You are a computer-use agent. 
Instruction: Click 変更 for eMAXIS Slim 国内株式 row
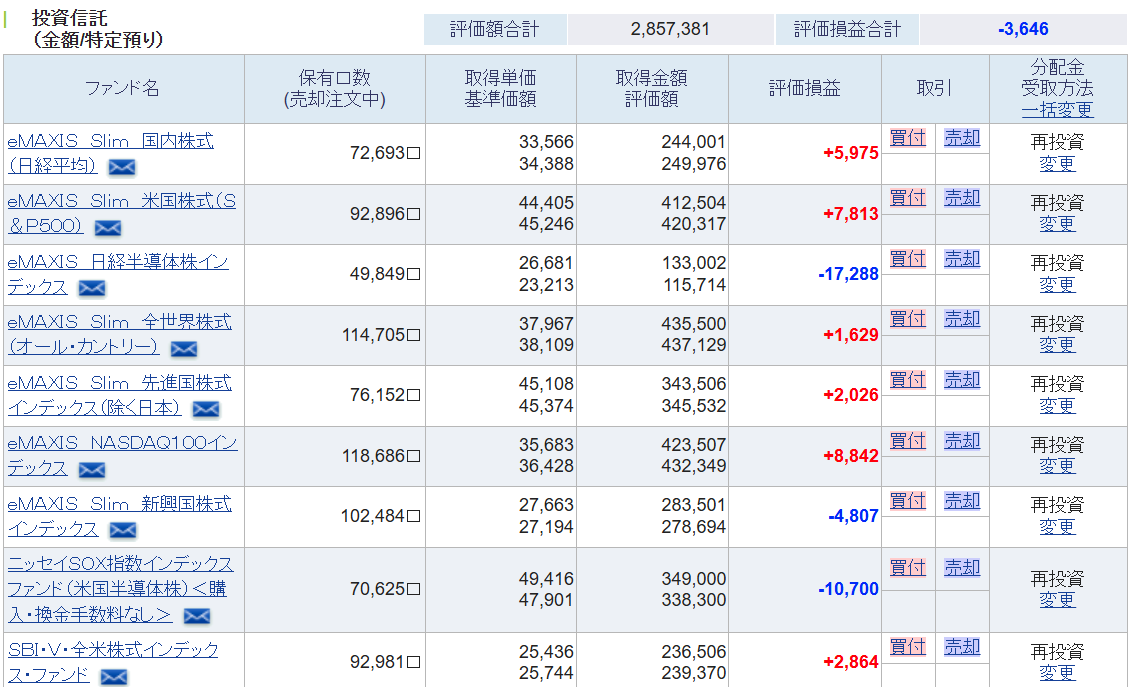tap(1057, 164)
